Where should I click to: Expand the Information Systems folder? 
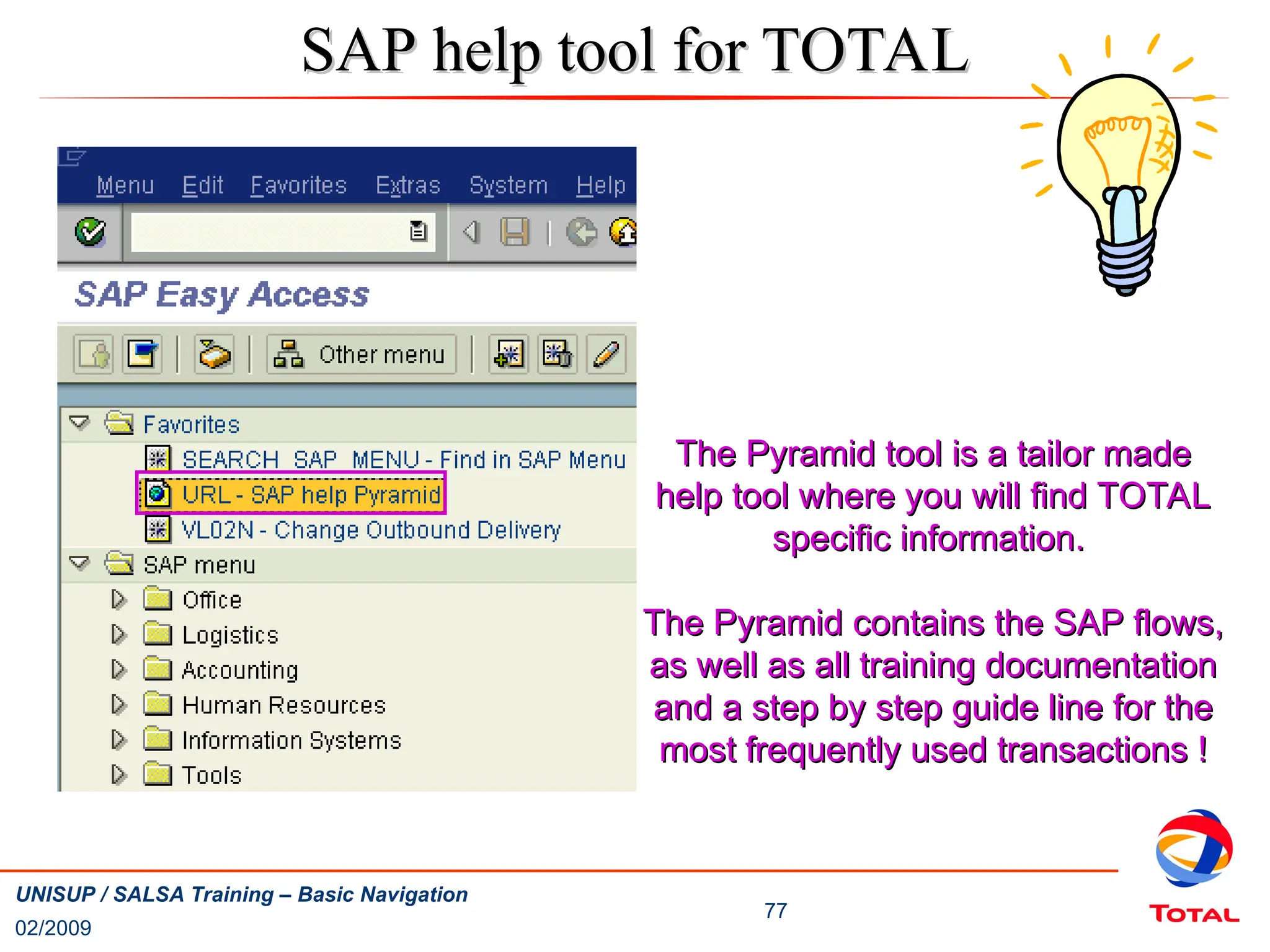[118, 740]
